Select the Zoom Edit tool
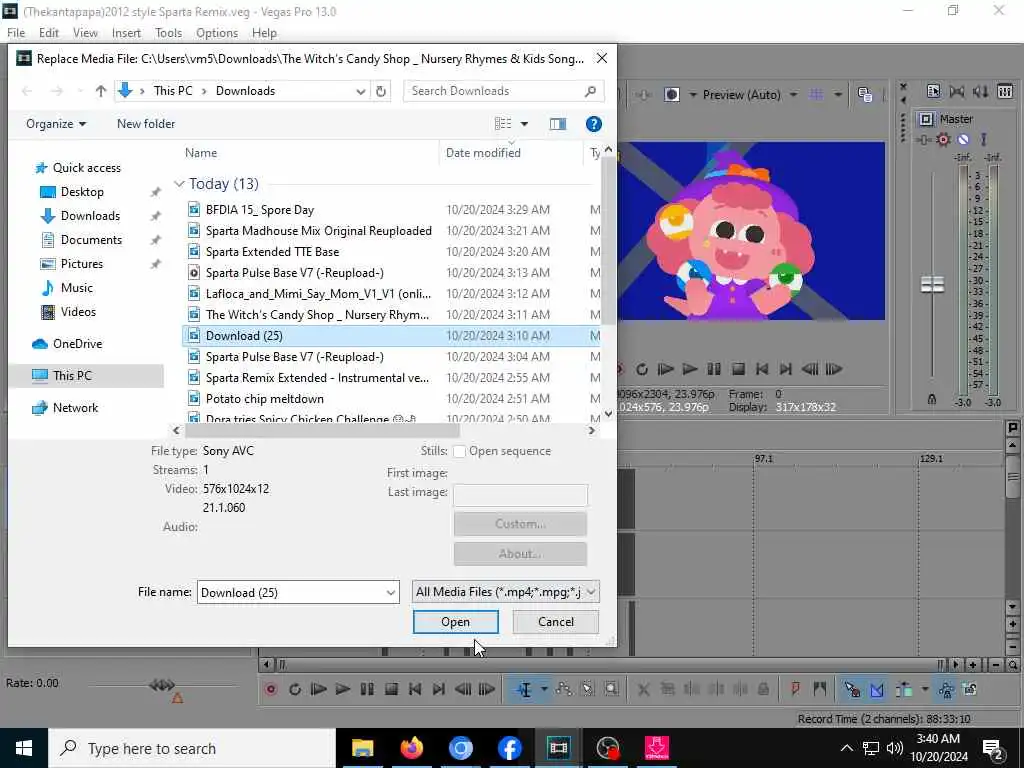The height and width of the screenshot is (768, 1024). (x=611, y=689)
